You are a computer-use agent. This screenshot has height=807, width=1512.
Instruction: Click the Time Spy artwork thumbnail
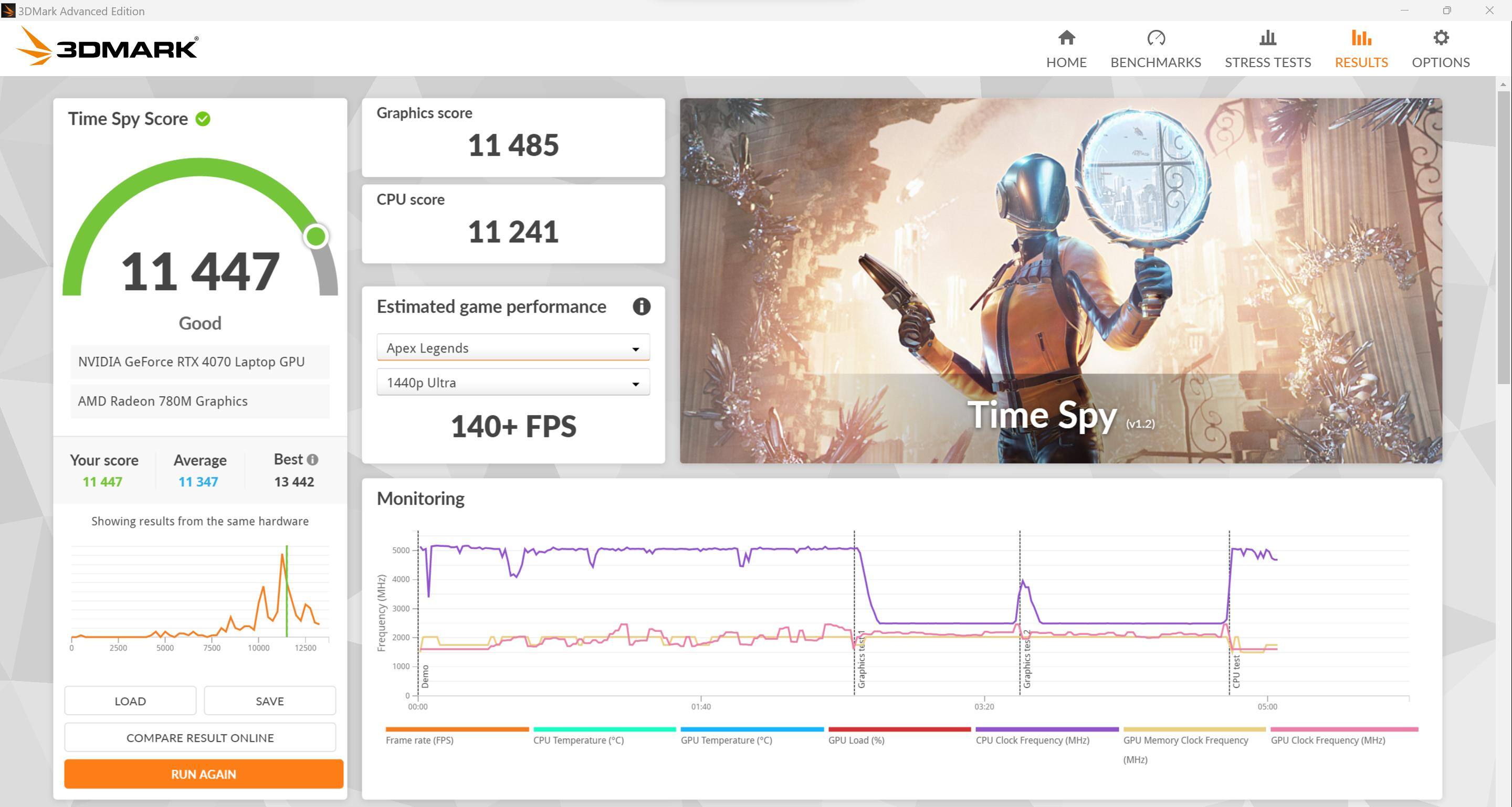point(1060,280)
